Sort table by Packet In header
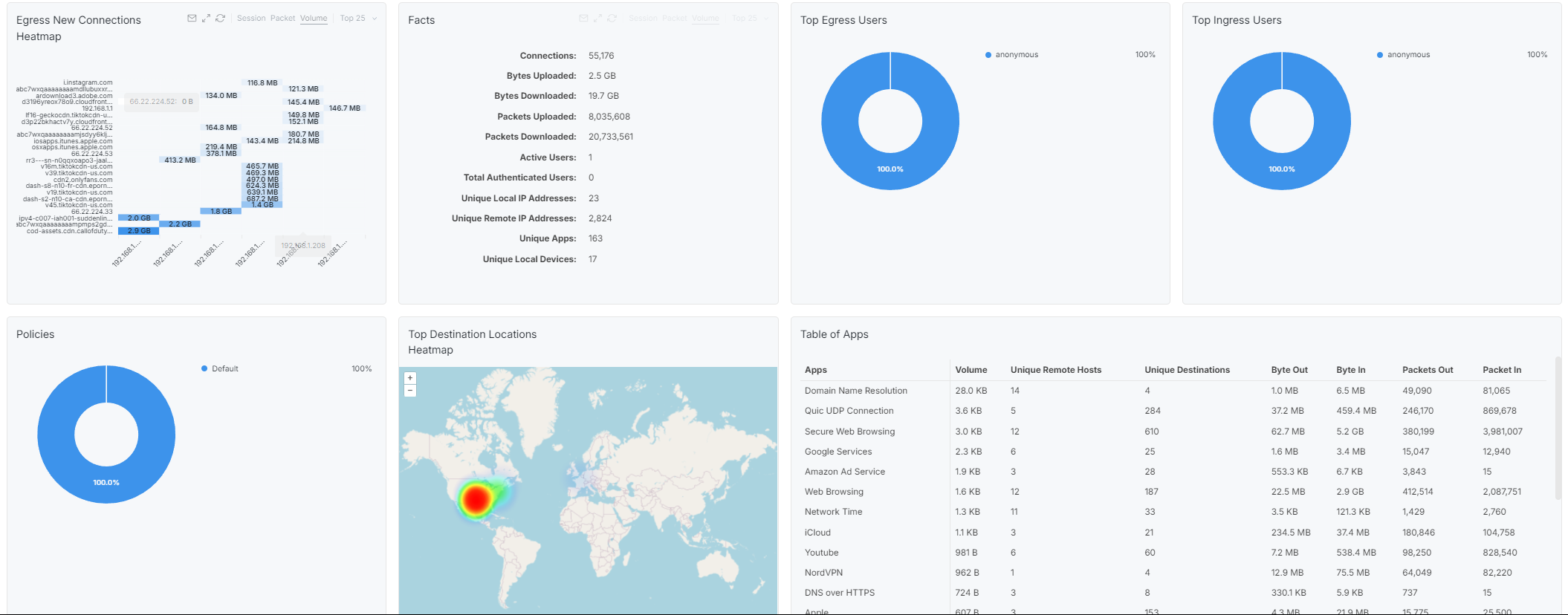Image resolution: width=1568 pixels, height=615 pixels. [1502, 370]
